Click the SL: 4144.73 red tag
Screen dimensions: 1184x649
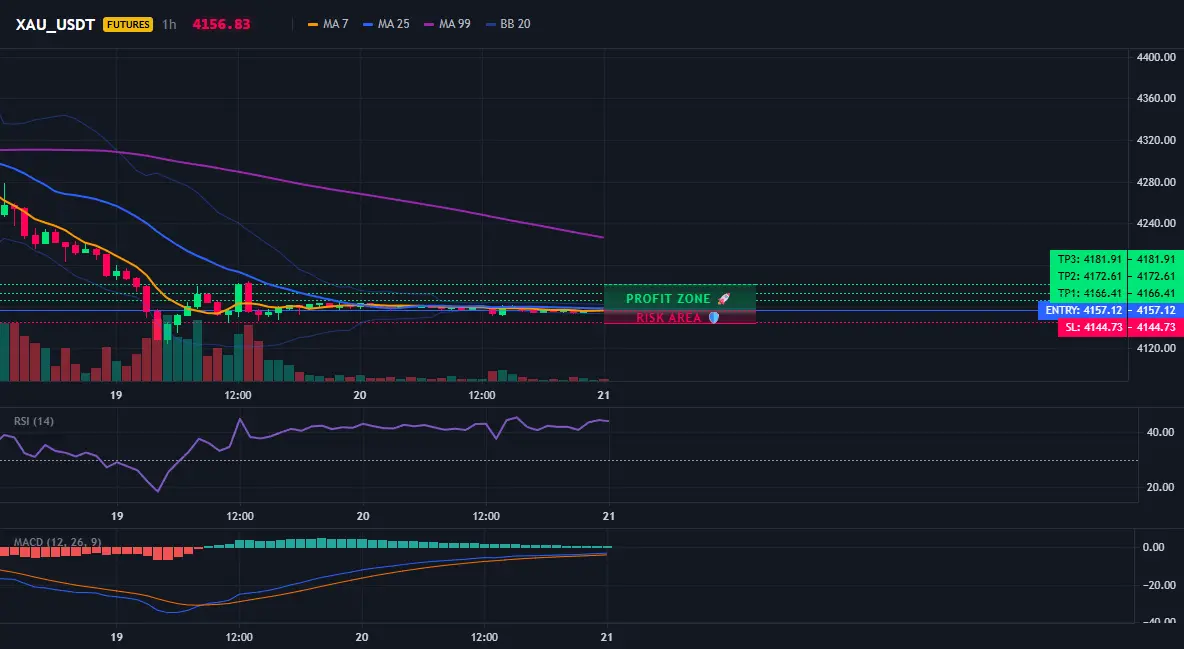[1093, 328]
